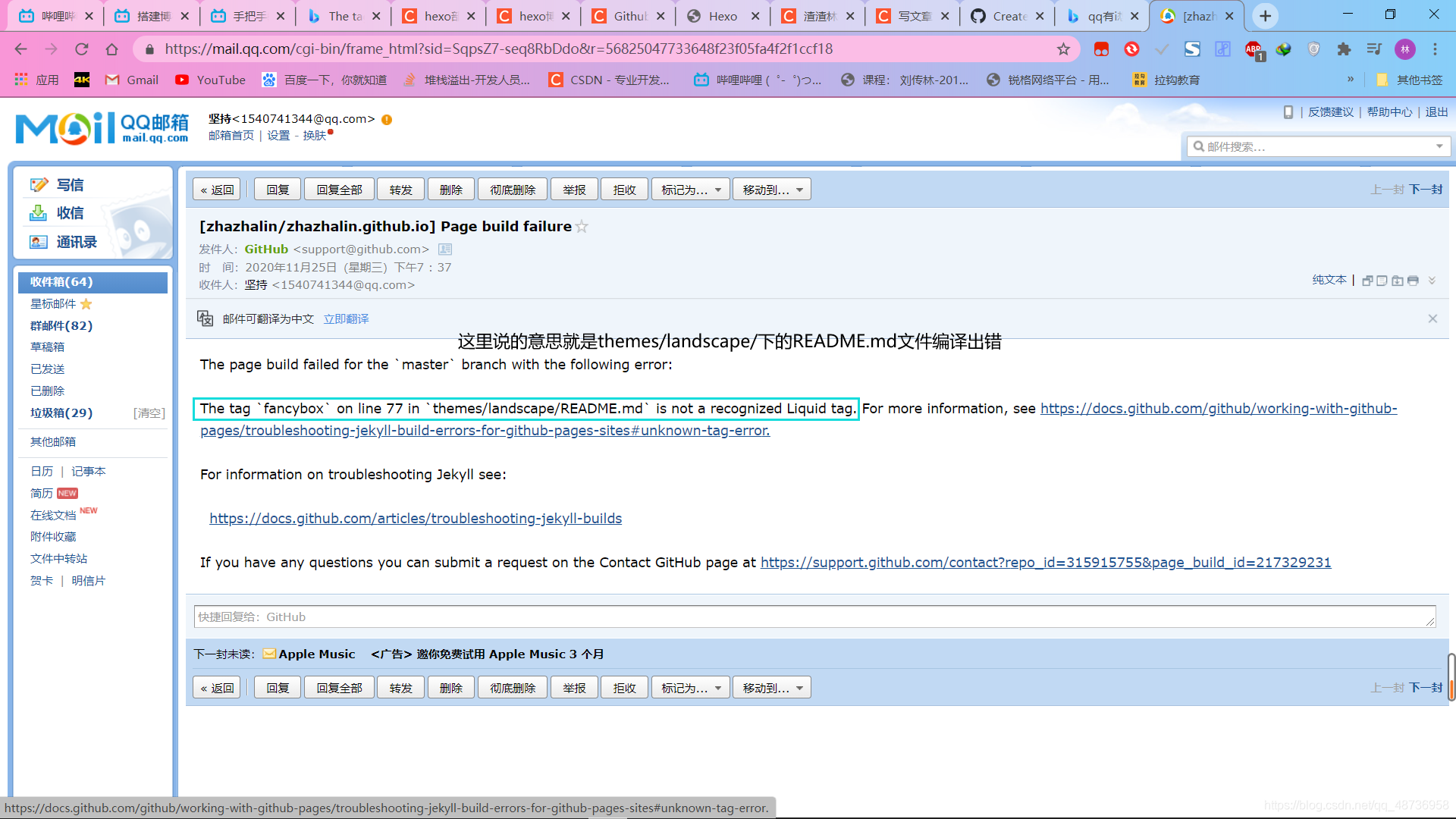Image resolution: width=1456 pixels, height=819 pixels.
Task: Click the top 返回 back button
Action: tap(217, 190)
